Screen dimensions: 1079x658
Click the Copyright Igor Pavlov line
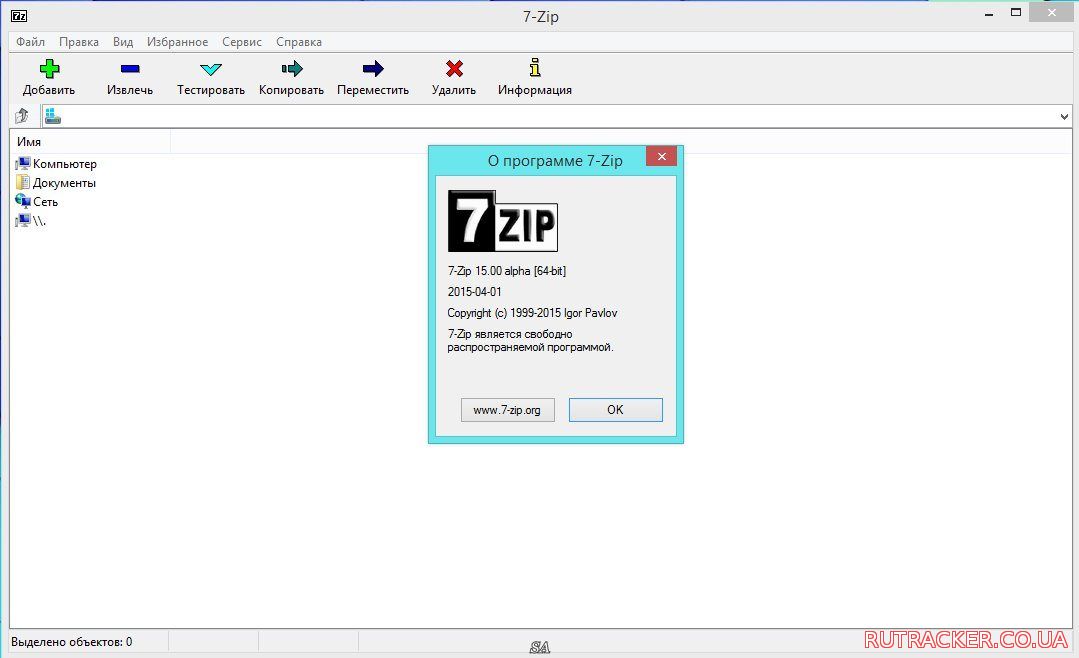[x=532, y=313]
